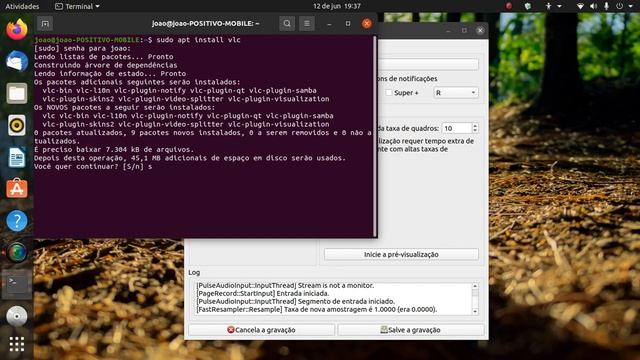Click the FastResampler log line
Image resolution: width=640 pixels, height=360 pixels.
[x=317, y=309]
